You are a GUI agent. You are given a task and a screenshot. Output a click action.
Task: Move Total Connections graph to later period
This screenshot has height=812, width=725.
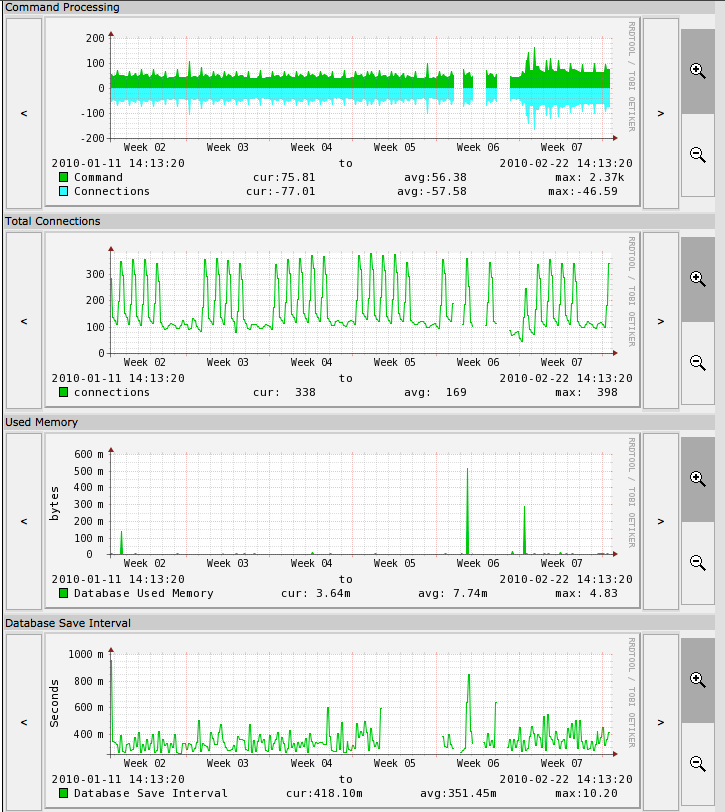tap(661, 321)
